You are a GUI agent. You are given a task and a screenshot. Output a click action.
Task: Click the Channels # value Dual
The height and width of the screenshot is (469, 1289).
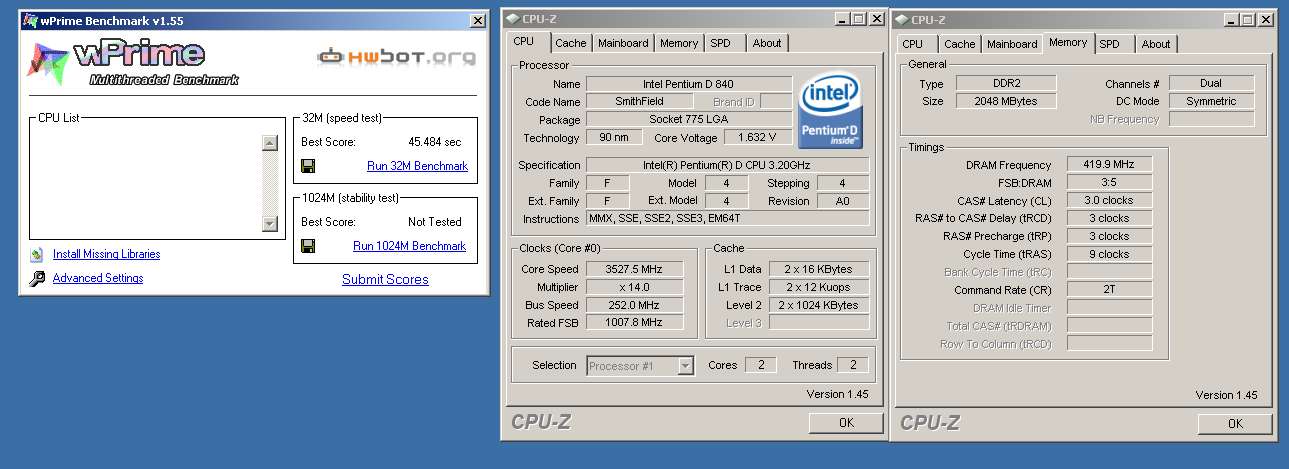pyautogui.click(x=1211, y=84)
